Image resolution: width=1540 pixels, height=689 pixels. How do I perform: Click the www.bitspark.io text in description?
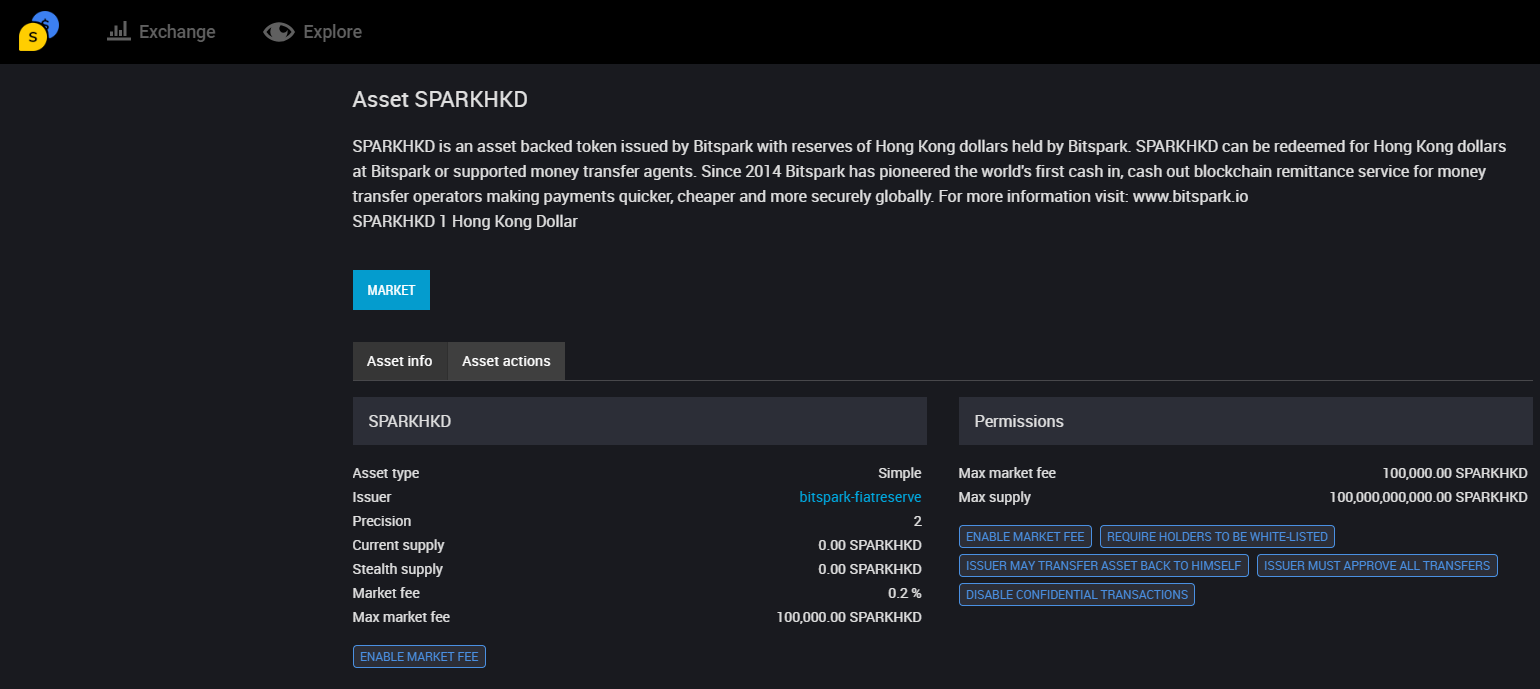(1190, 197)
